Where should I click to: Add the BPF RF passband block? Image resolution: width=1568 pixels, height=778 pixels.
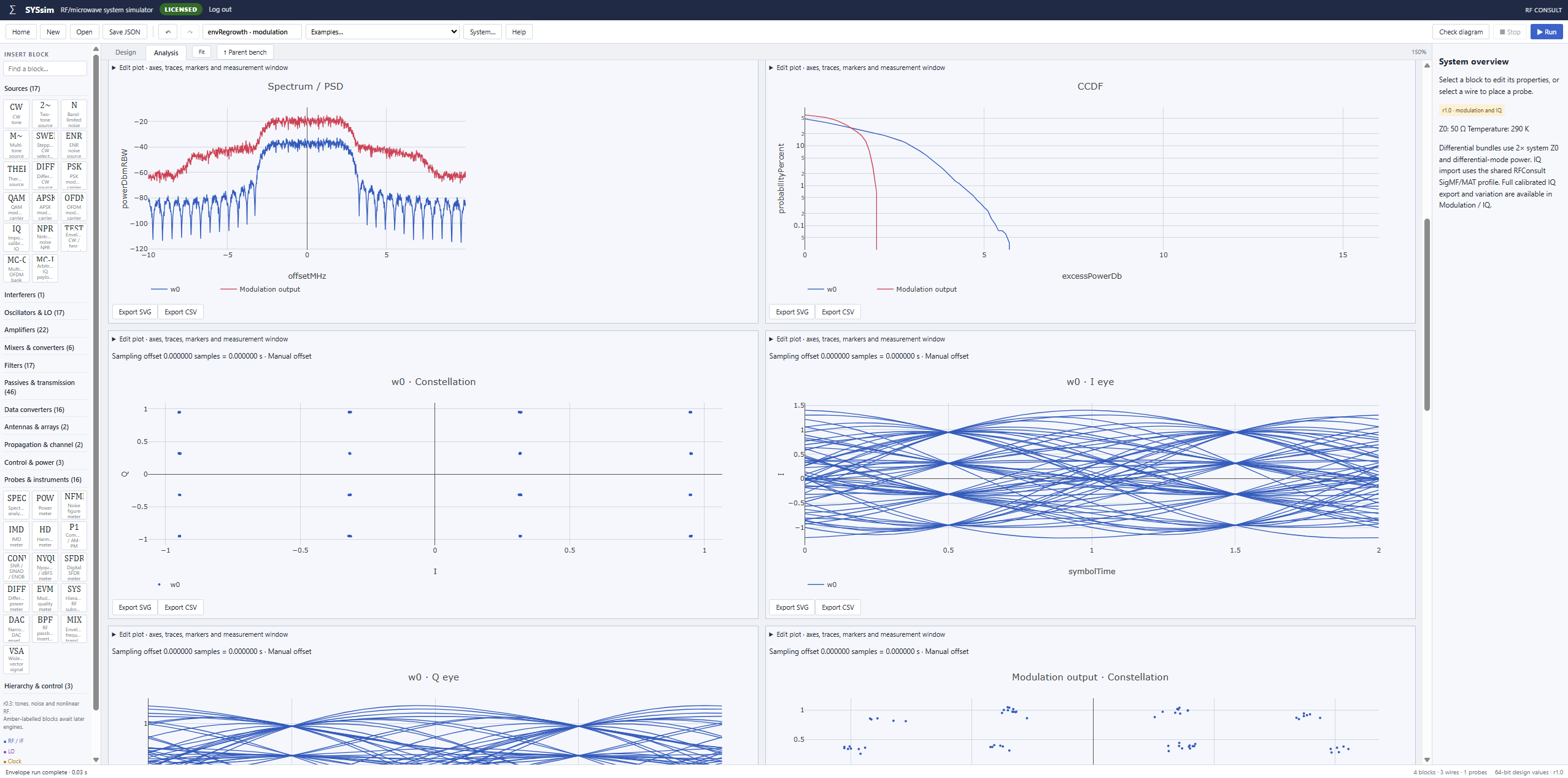point(45,628)
